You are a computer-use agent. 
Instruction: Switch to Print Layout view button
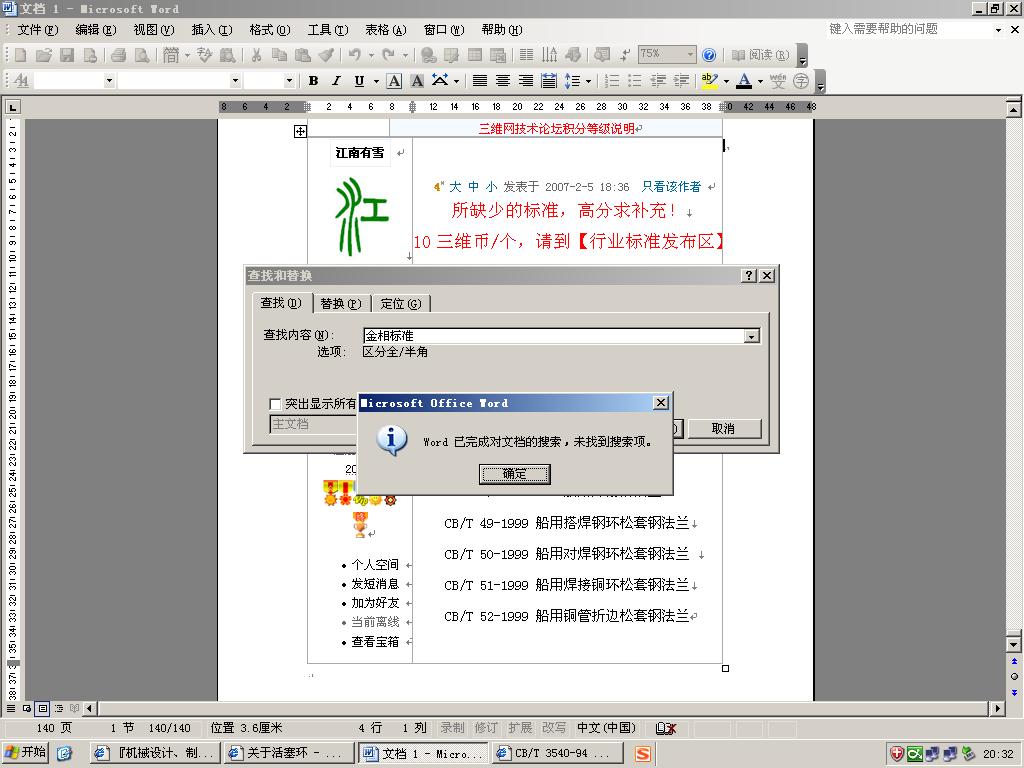click(42, 708)
